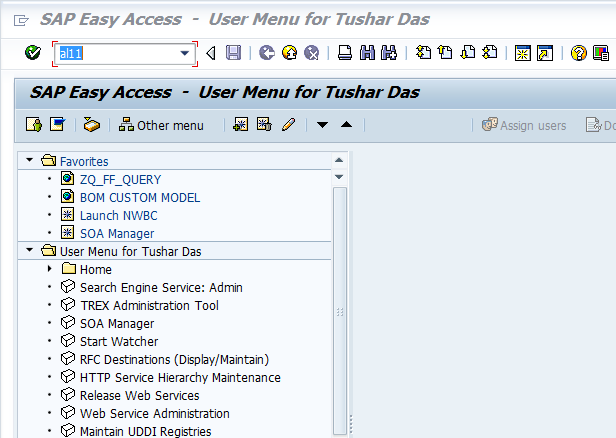Viewport: 616px width, 438px height.
Task: Click the Create New Session icon
Action: point(522,53)
